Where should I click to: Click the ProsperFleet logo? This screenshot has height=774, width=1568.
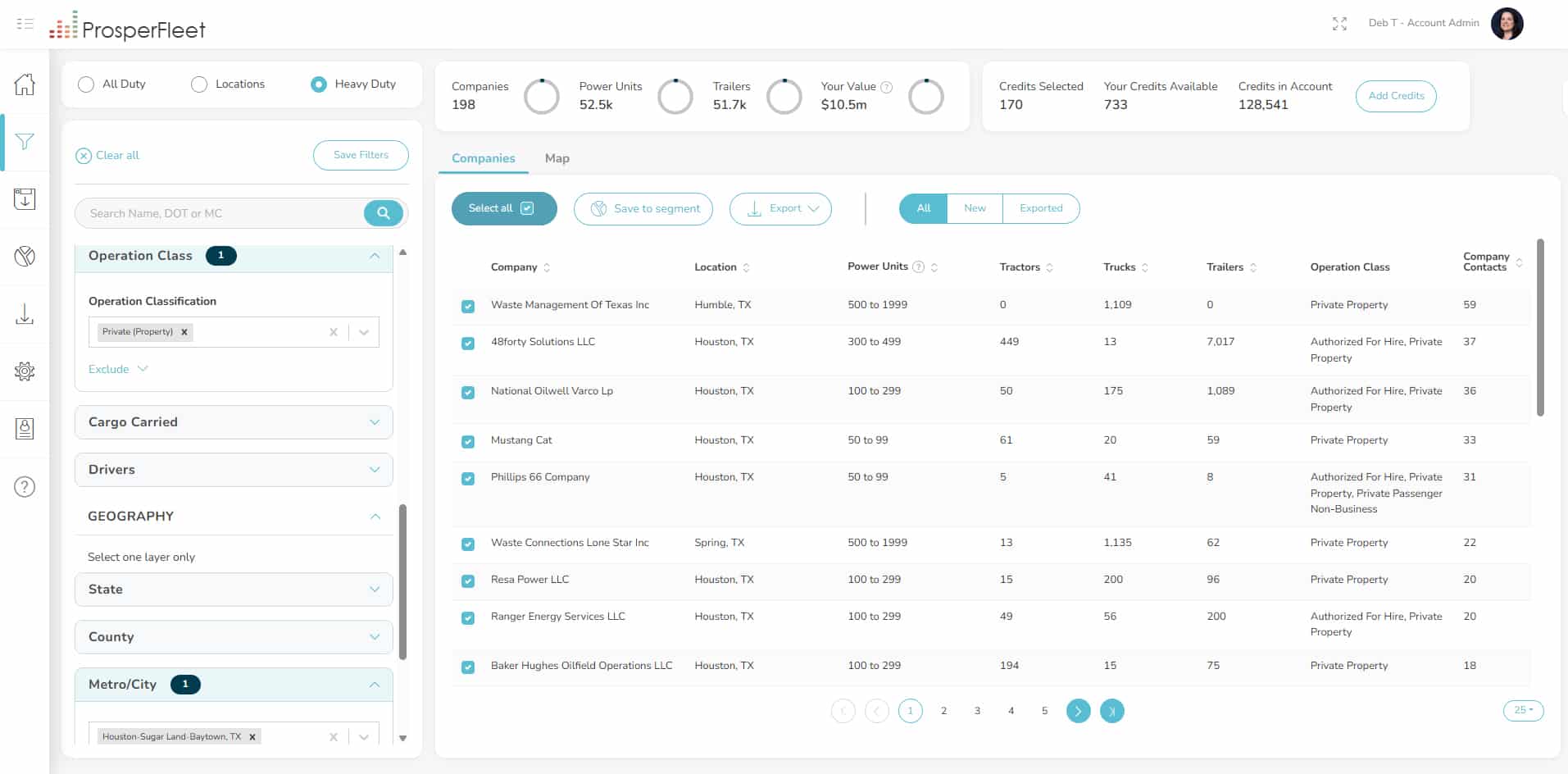[127, 26]
